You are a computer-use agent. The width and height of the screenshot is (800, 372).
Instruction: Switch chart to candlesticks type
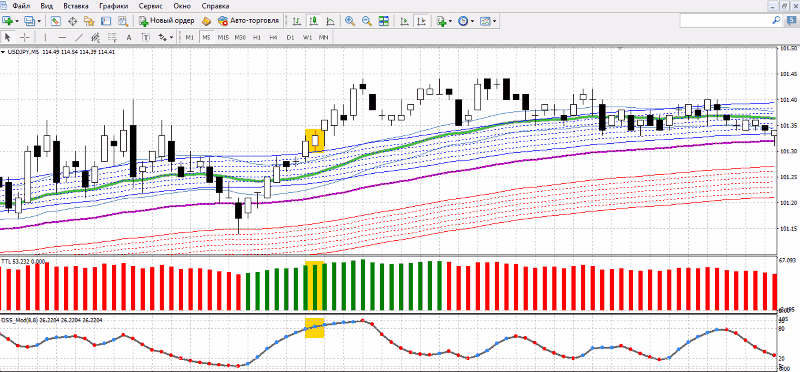pyautogui.click(x=313, y=21)
